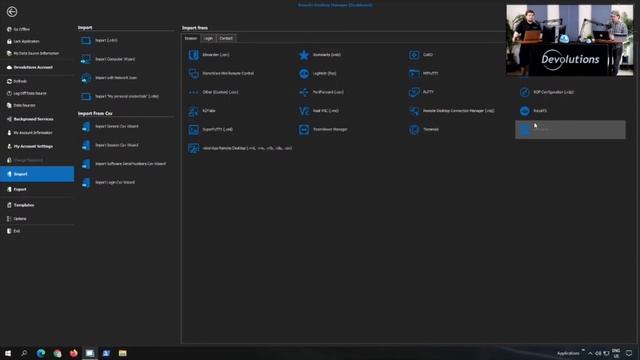This screenshot has height=360, width=640.
Task: Choose the PortForward (.csv) import
Action: pyautogui.click(x=321, y=92)
